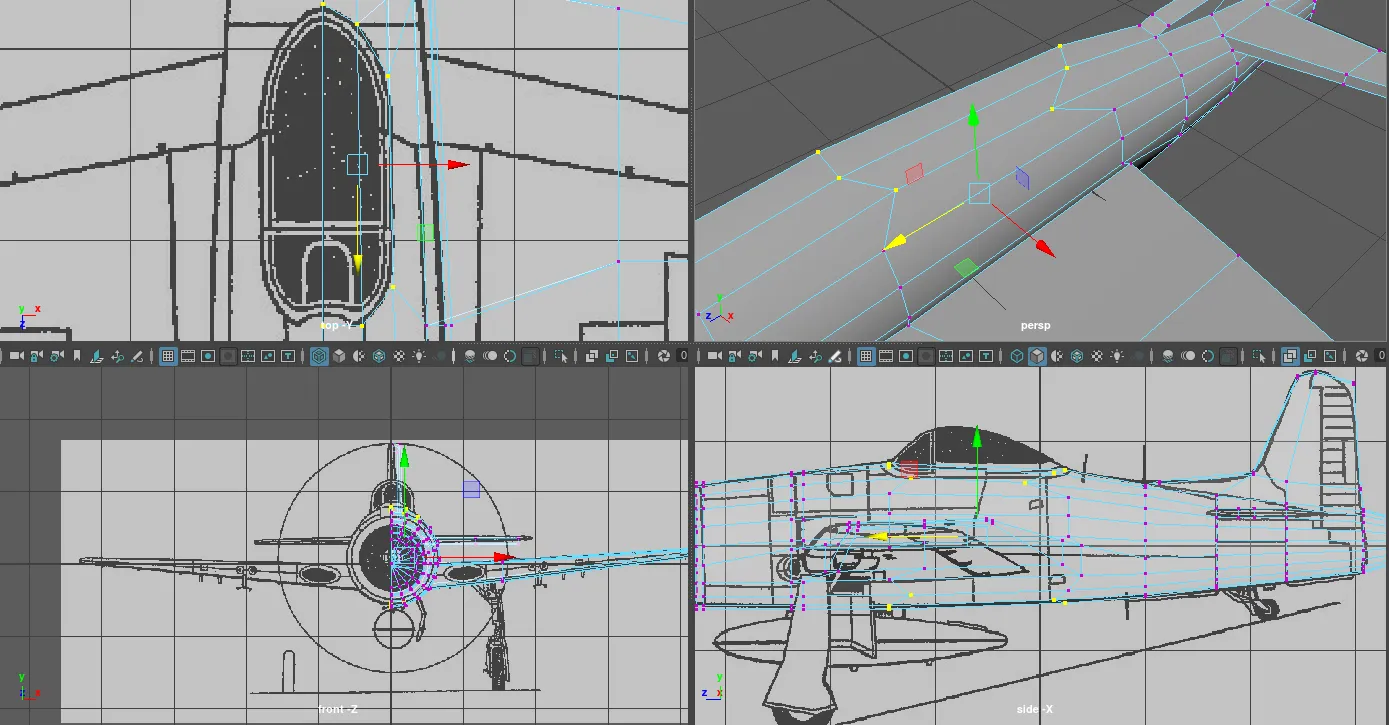The width and height of the screenshot is (1389, 725).
Task: Click Isolate Select in the front view toolbar
Action: click(561, 356)
